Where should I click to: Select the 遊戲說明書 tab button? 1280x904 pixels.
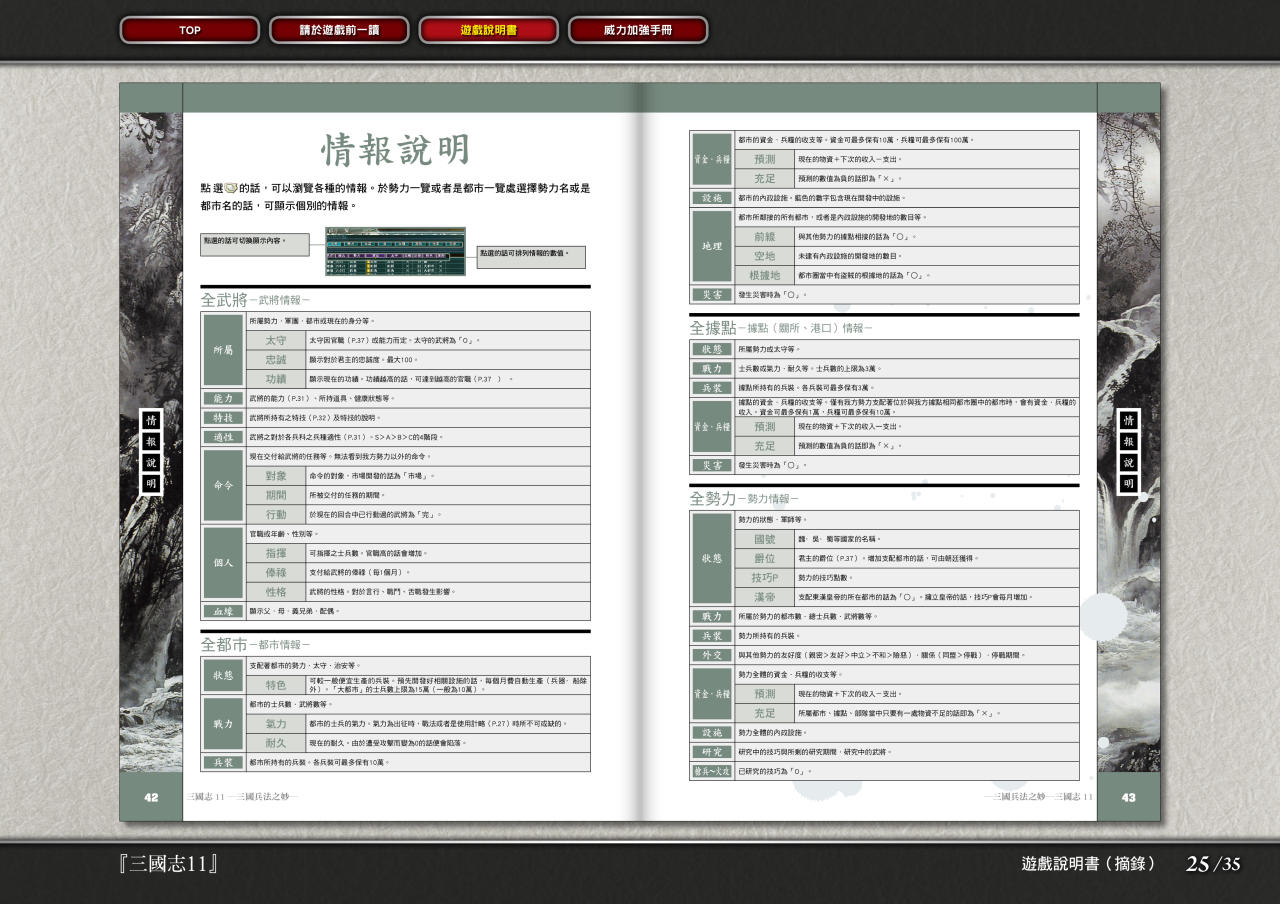pos(488,30)
